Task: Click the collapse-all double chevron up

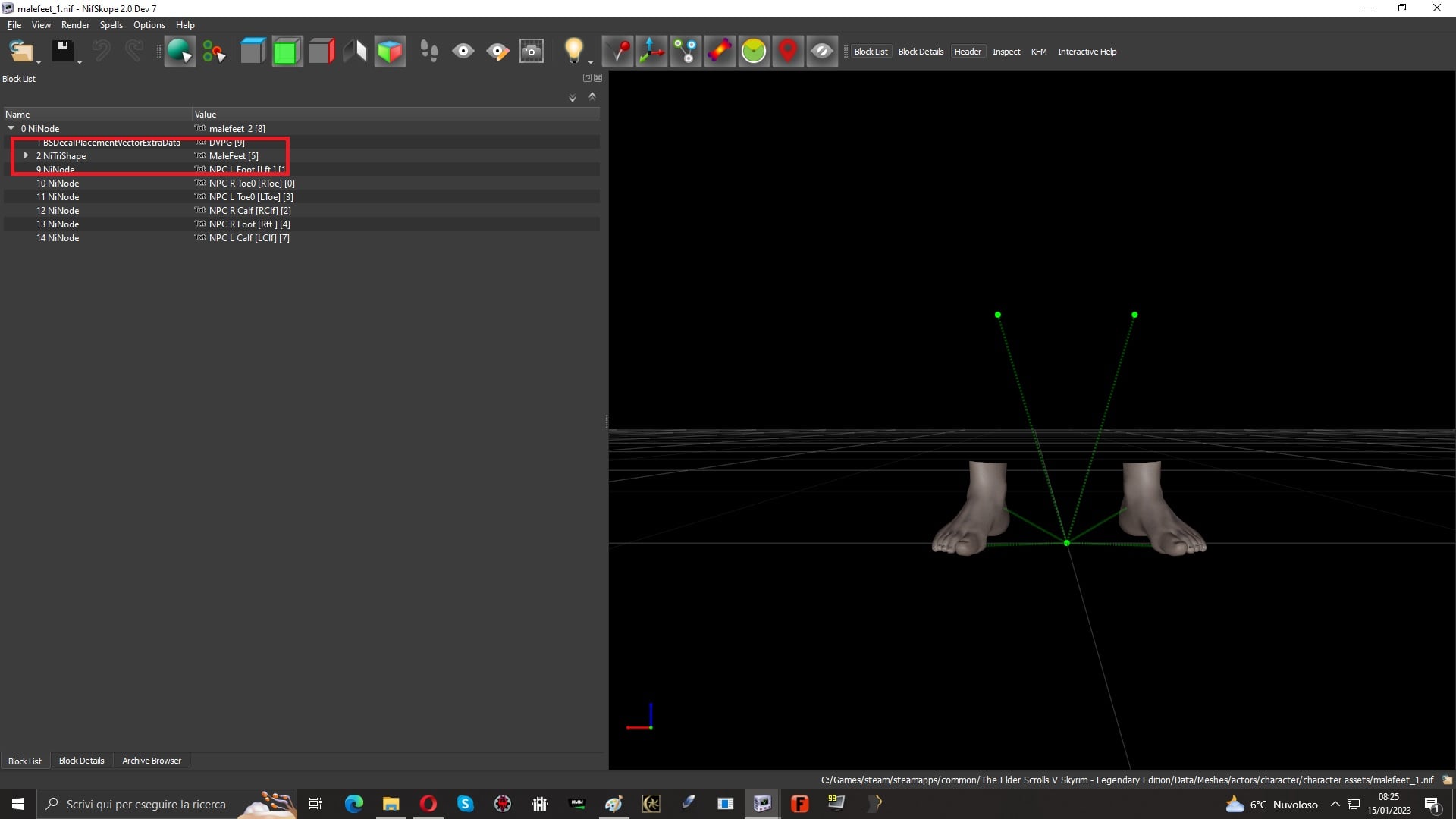Action: (592, 96)
